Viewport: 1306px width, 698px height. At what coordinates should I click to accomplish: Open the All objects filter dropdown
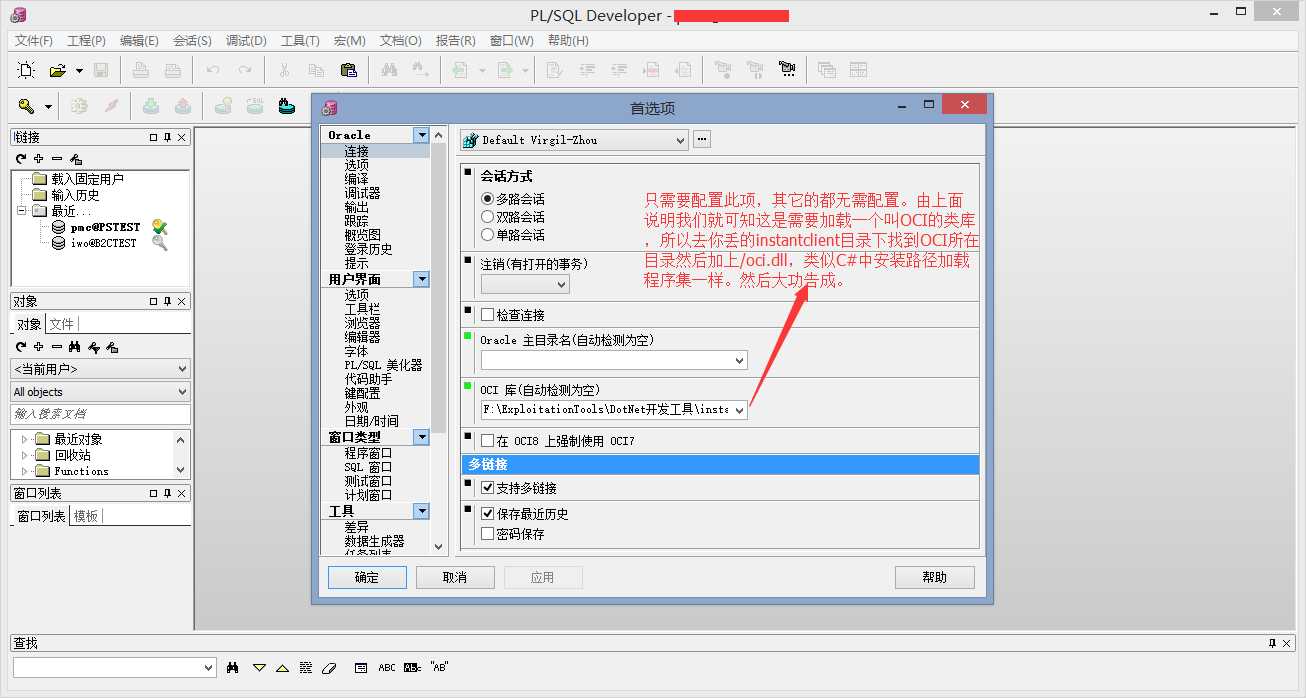tap(182, 392)
